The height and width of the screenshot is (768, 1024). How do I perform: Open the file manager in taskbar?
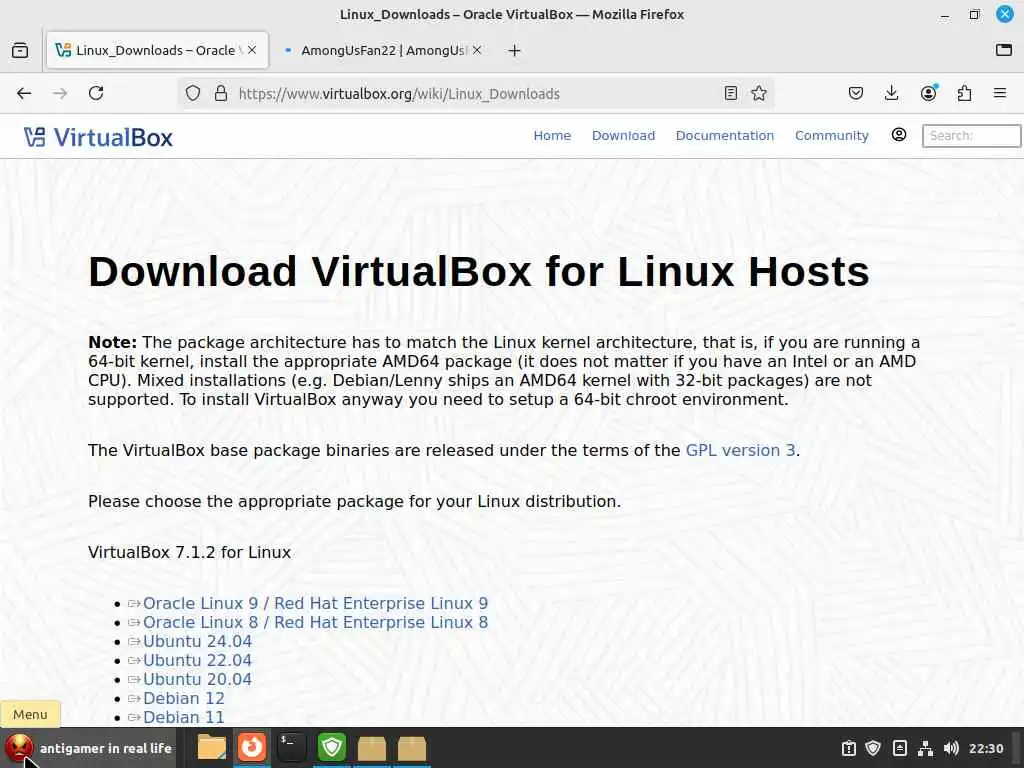[x=212, y=748]
